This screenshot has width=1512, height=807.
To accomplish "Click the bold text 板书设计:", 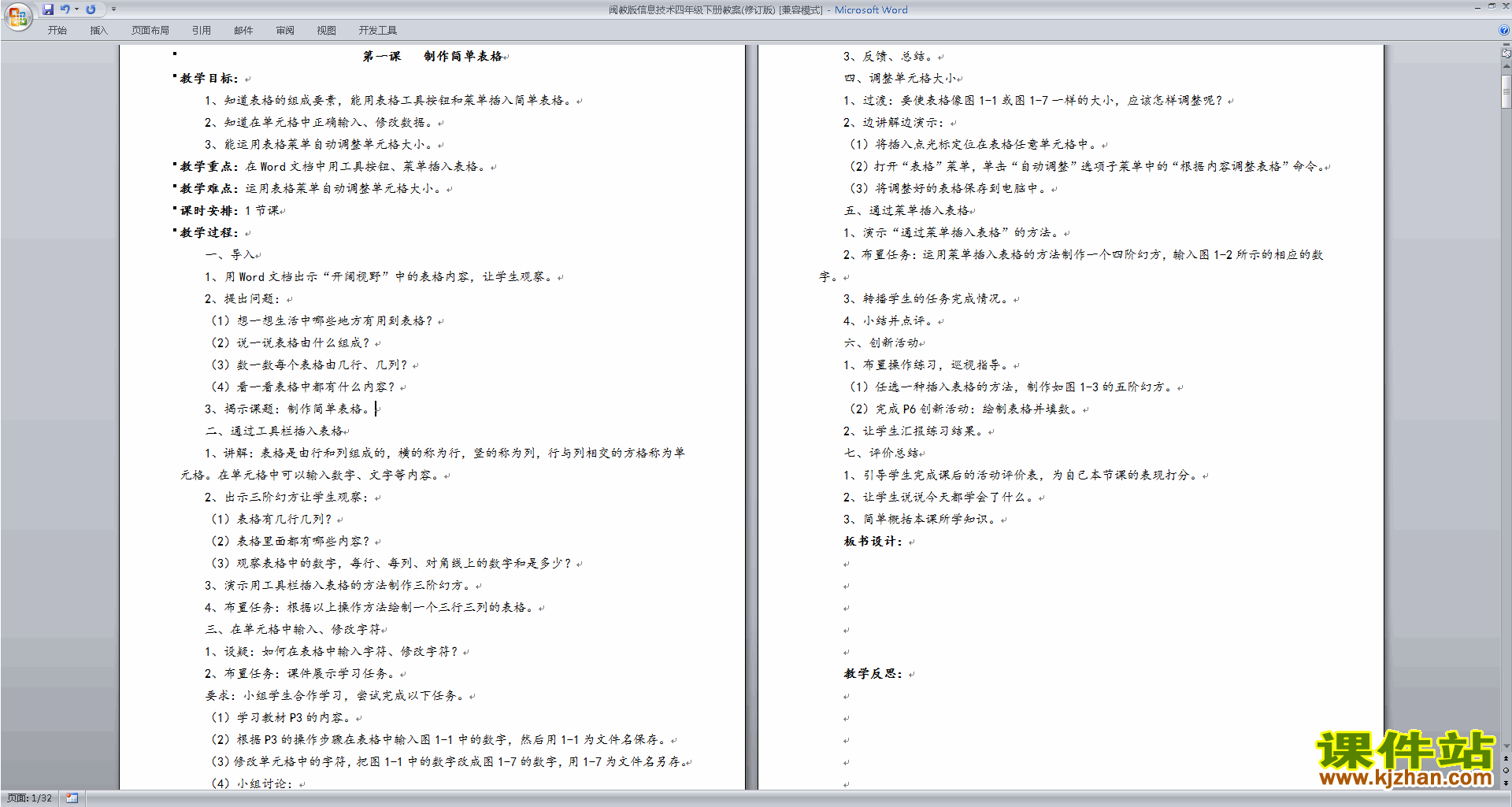I will point(873,542).
